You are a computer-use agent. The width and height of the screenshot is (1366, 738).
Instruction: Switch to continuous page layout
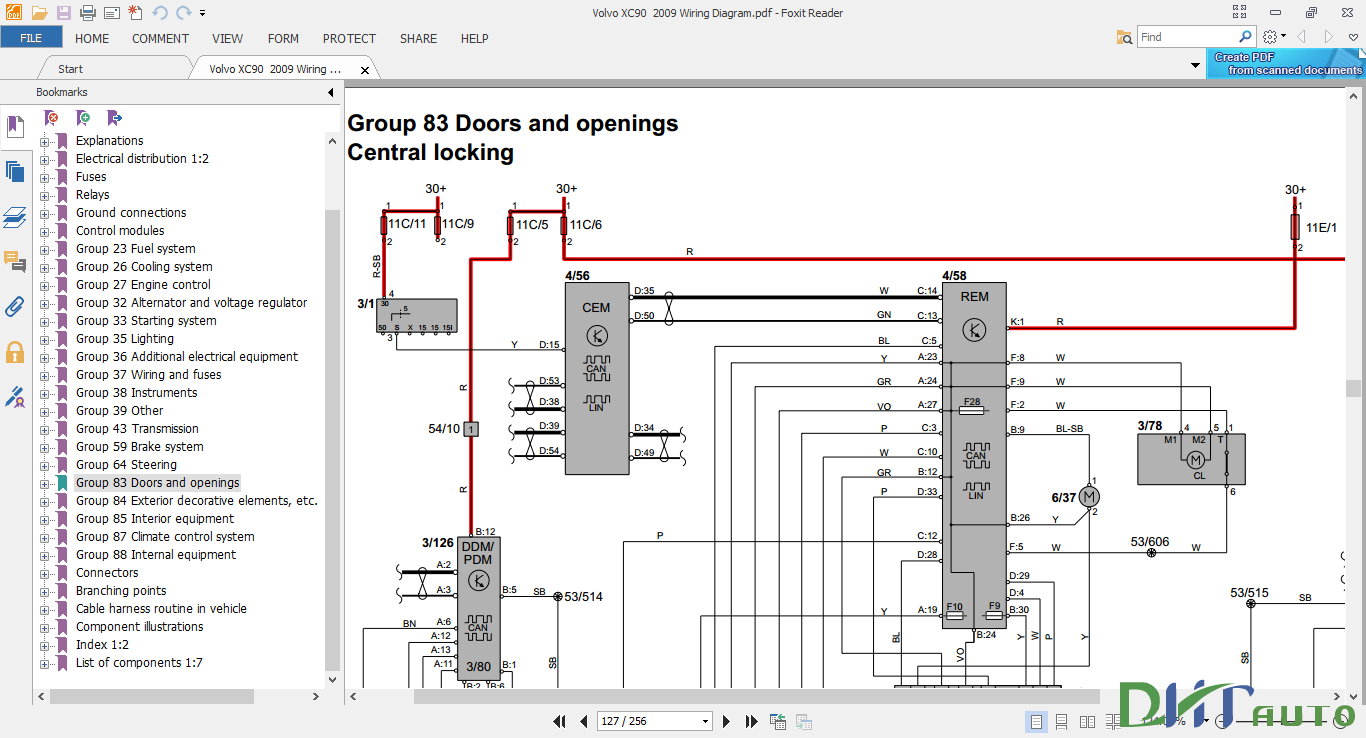[1062, 721]
